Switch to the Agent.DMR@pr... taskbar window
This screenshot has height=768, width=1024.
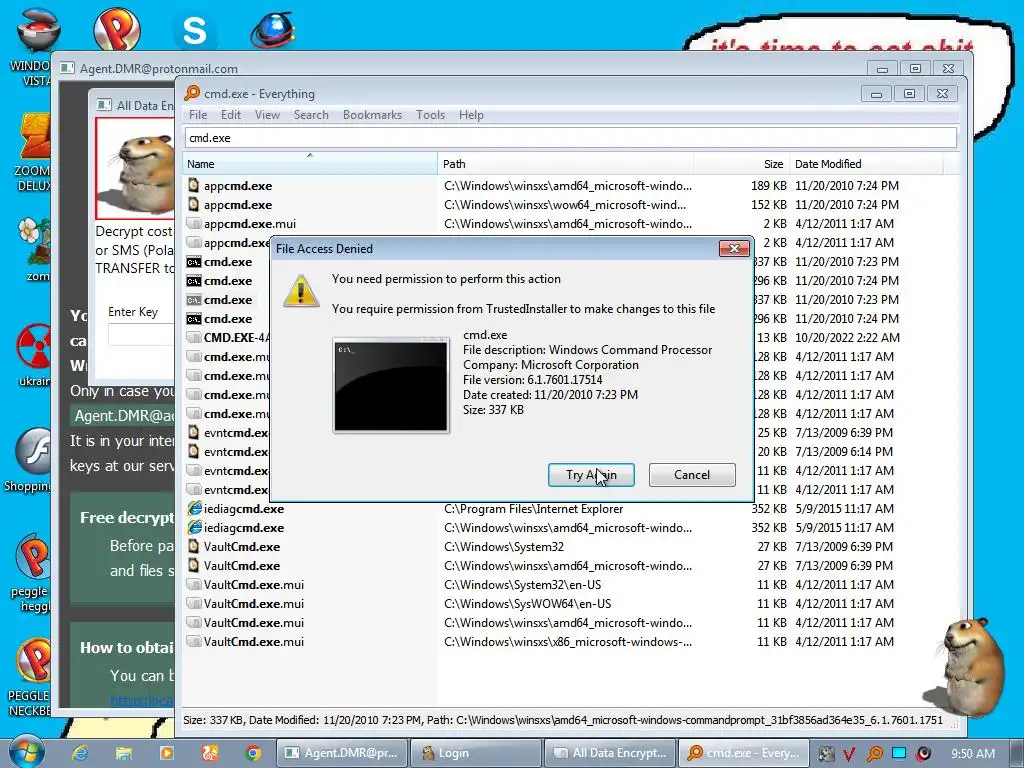point(343,753)
